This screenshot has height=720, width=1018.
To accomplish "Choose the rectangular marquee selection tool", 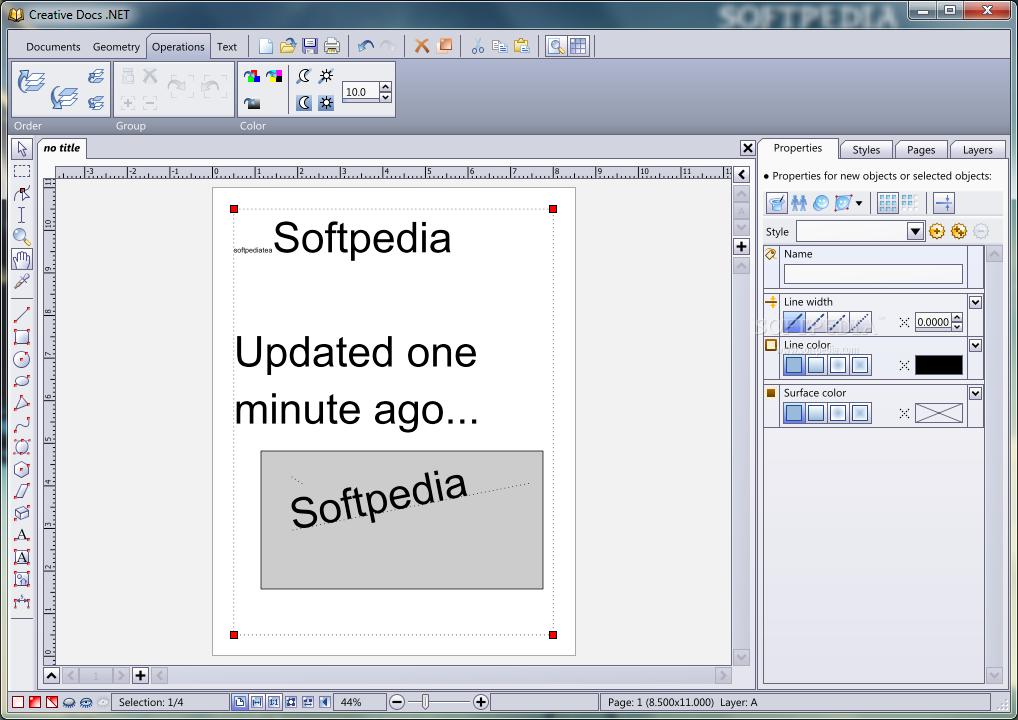I will click(x=21, y=171).
